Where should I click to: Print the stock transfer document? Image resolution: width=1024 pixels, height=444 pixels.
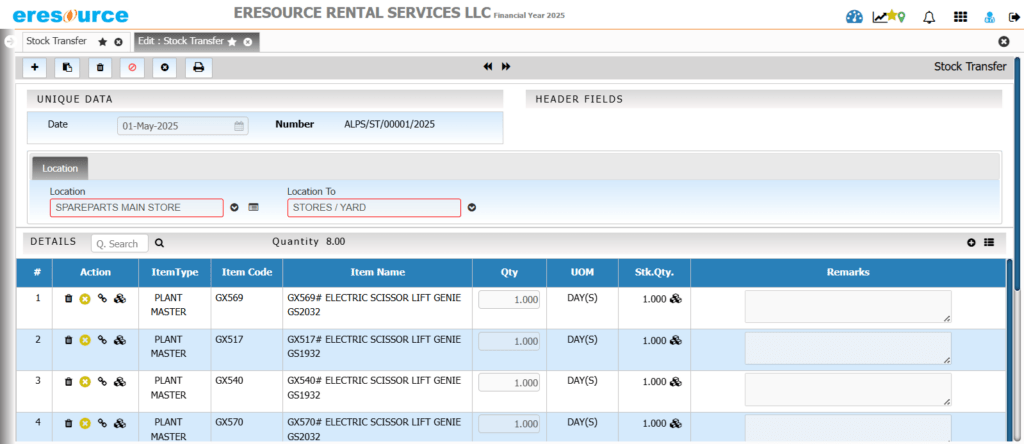198,68
